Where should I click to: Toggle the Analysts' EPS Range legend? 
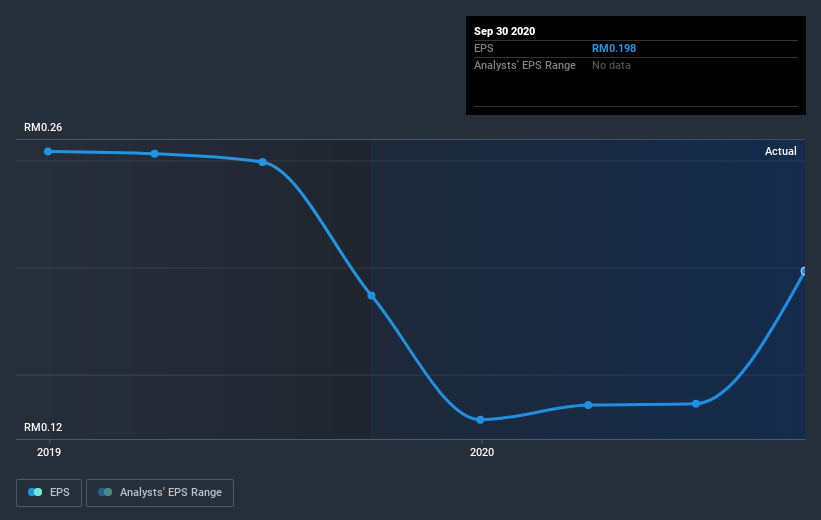tap(160, 492)
